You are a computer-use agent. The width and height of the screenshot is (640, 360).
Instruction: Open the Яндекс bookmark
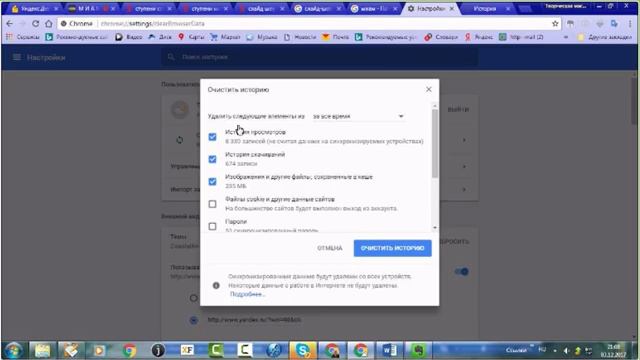(479, 37)
